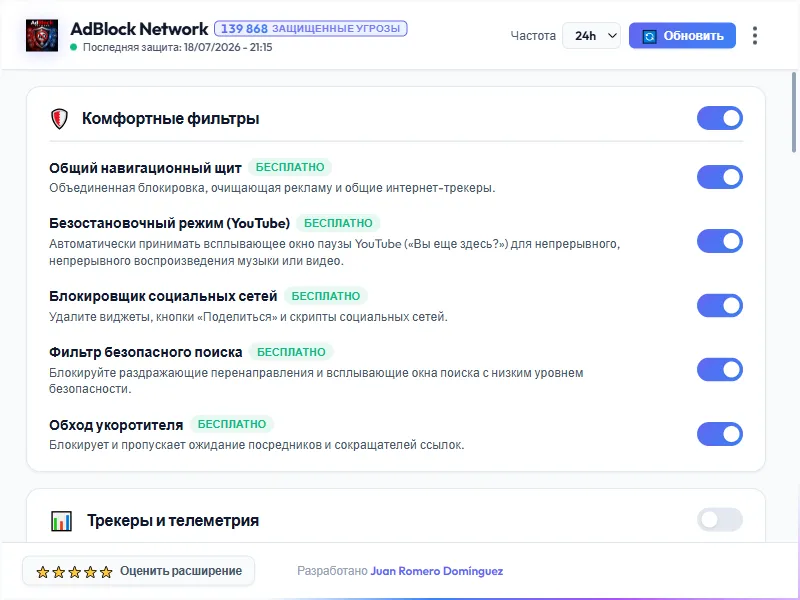This screenshot has width=800, height=600.
Task: Click the red shield icon beside Комфортные фильтры
Action: (x=59, y=118)
